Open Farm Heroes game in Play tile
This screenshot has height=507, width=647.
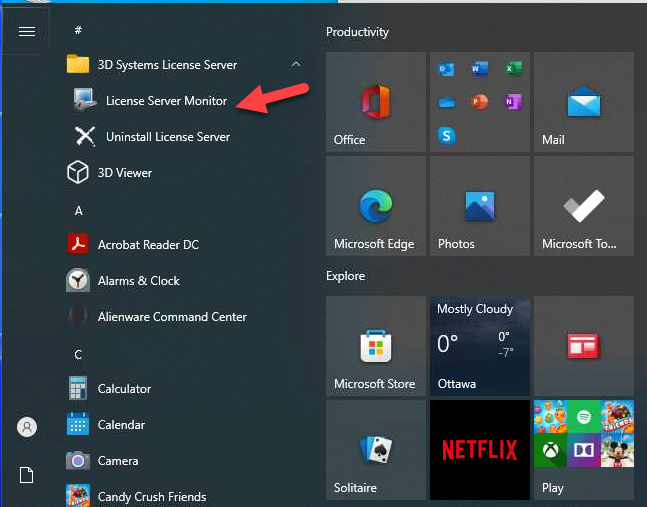(550, 417)
